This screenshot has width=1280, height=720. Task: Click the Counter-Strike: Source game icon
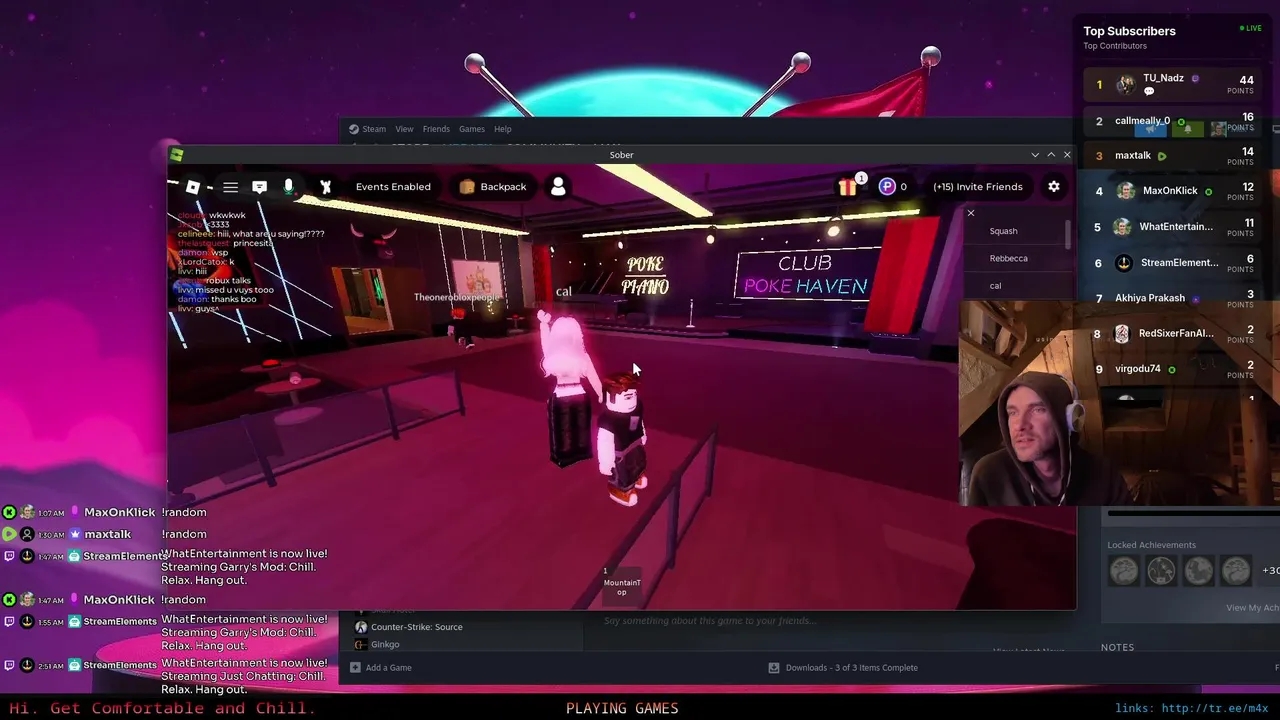[361, 627]
